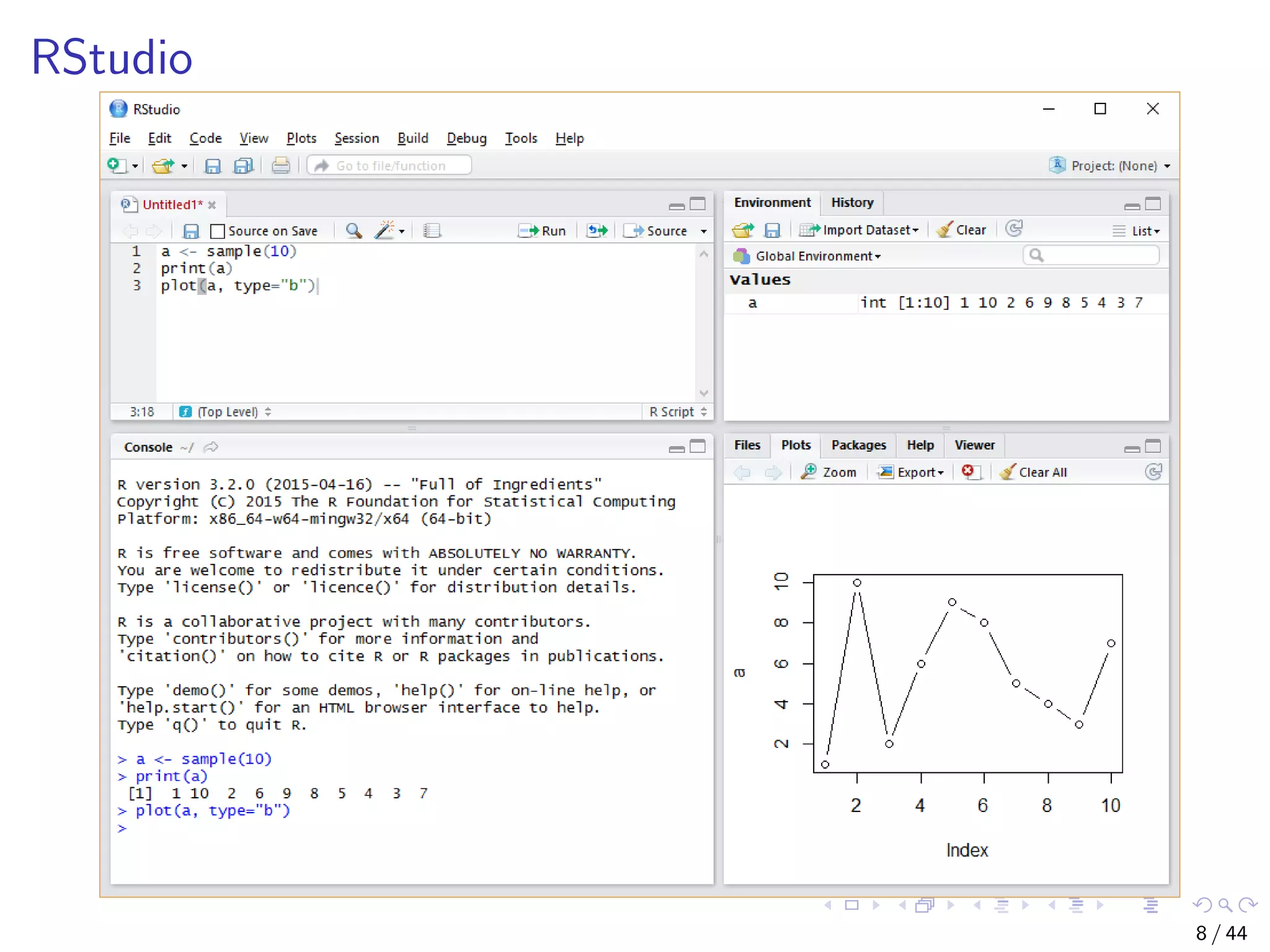Clear the Environment workspace

961,230
